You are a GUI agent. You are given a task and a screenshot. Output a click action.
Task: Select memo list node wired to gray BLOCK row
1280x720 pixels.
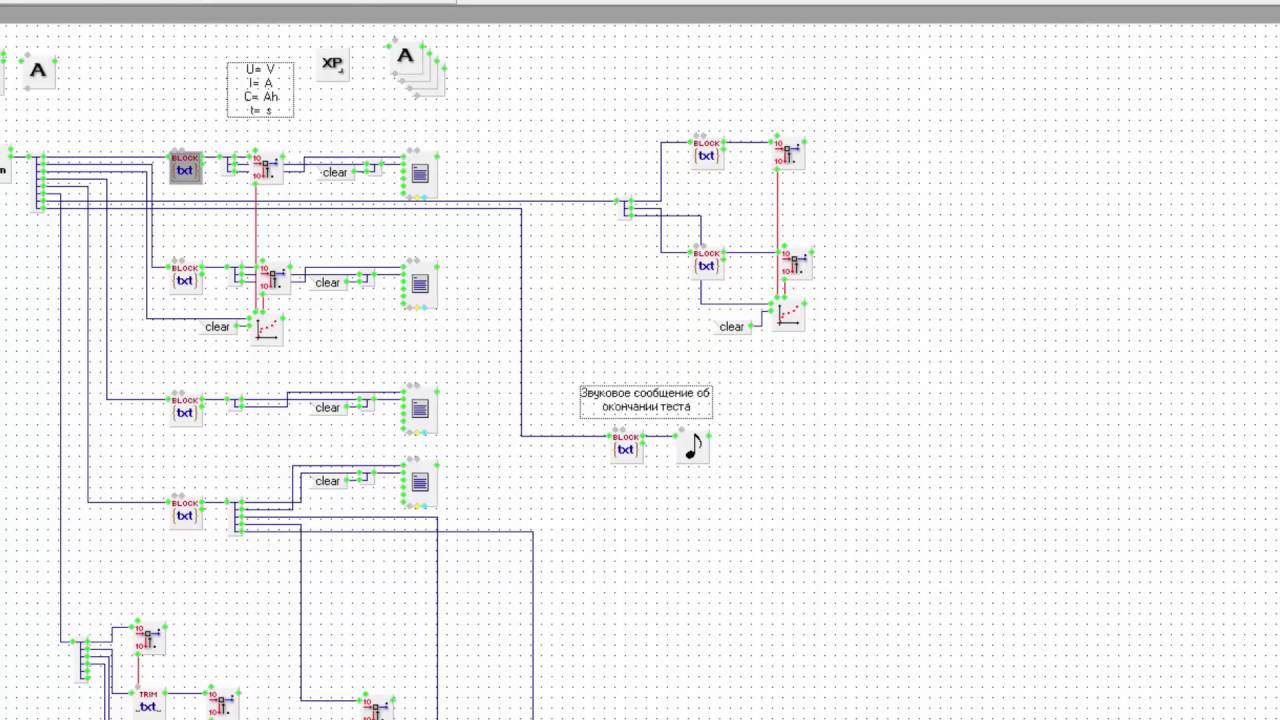[419, 173]
